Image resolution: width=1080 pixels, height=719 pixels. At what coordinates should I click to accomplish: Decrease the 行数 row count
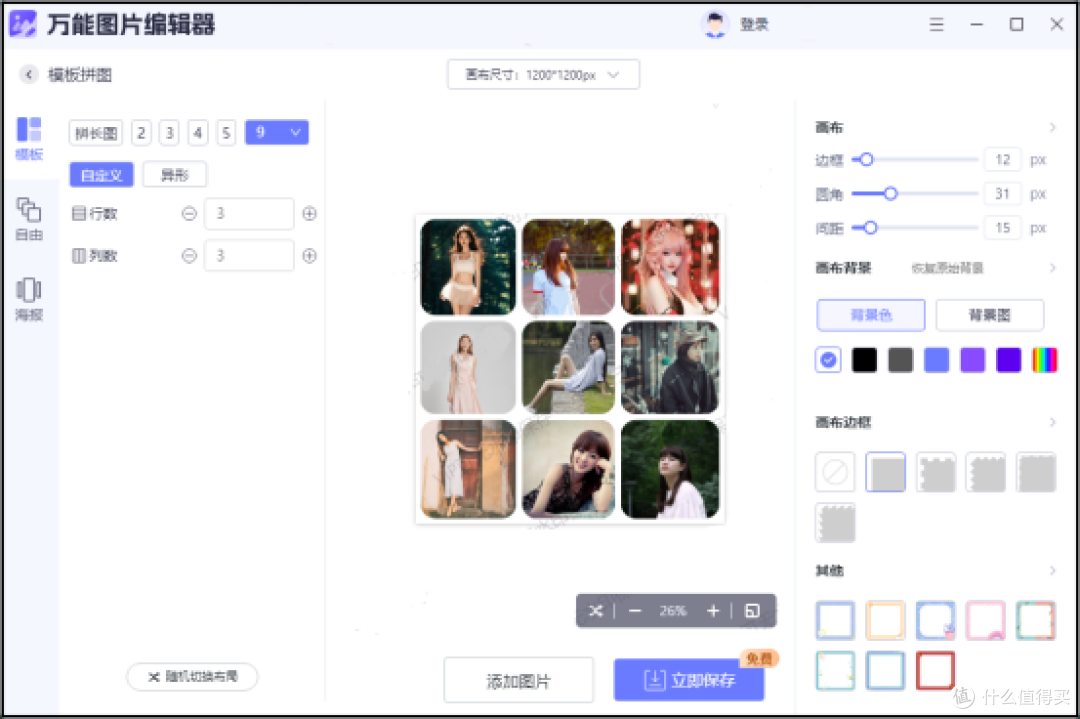[x=189, y=213]
